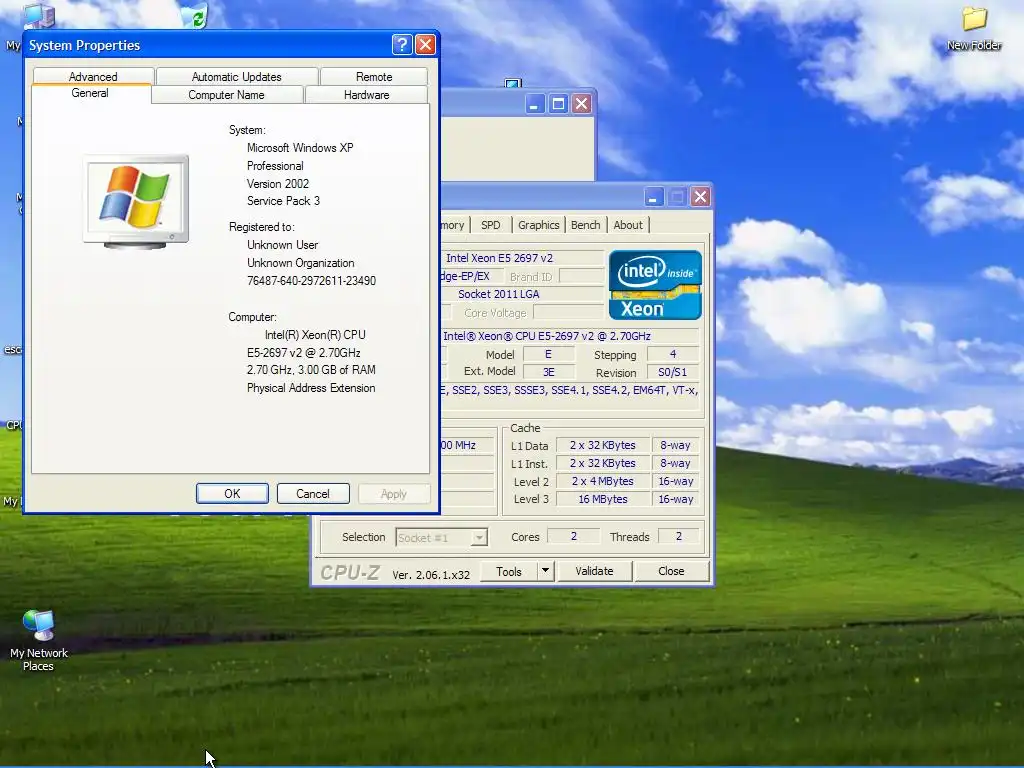Screen dimensions: 1024x768
Task: Expand the Tools dropdown arrow in CPU-Z
Action: [545, 571]
